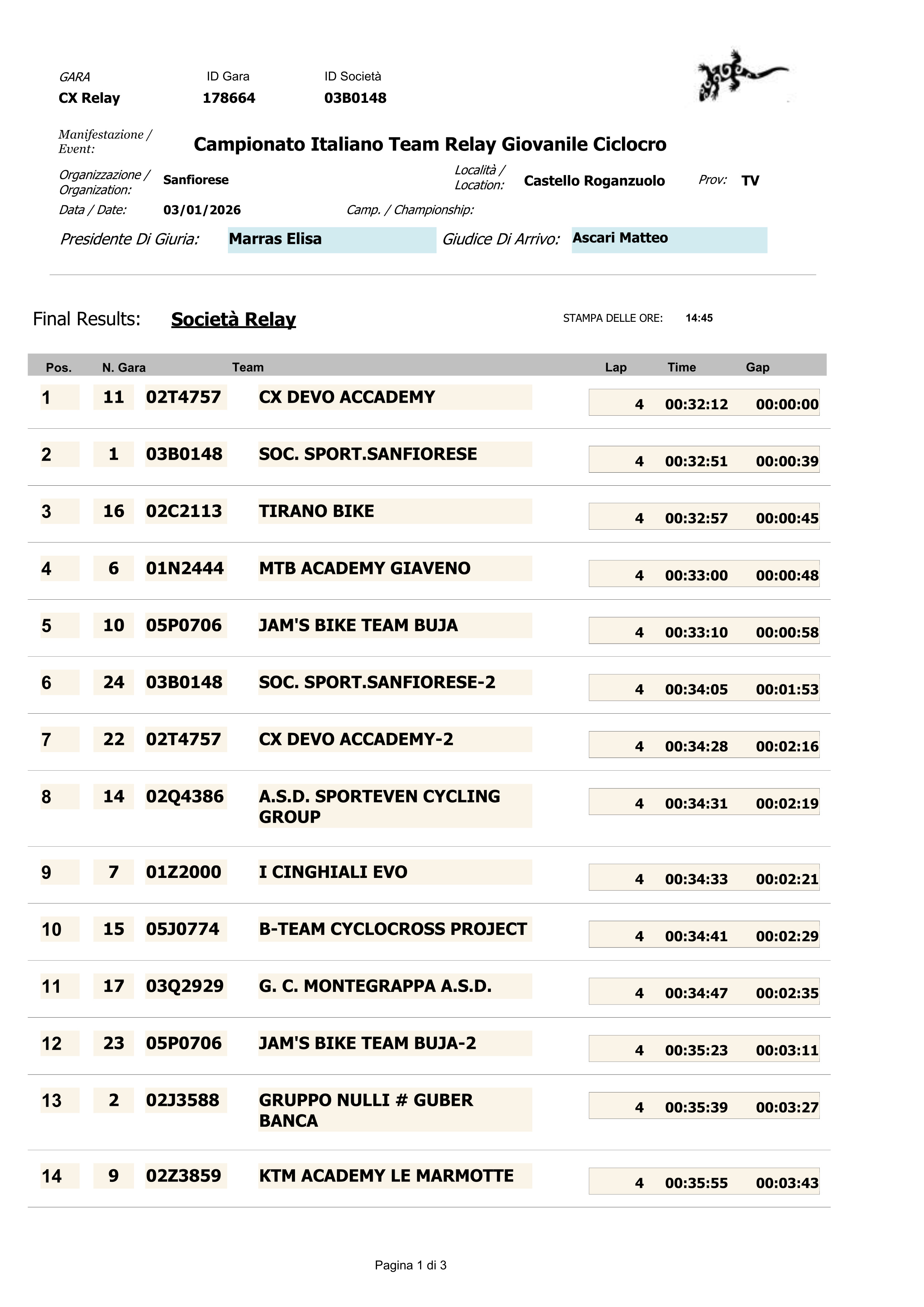
Task: Click the Ascari Matteo finish judge field
Action: (x=669, y=239)
